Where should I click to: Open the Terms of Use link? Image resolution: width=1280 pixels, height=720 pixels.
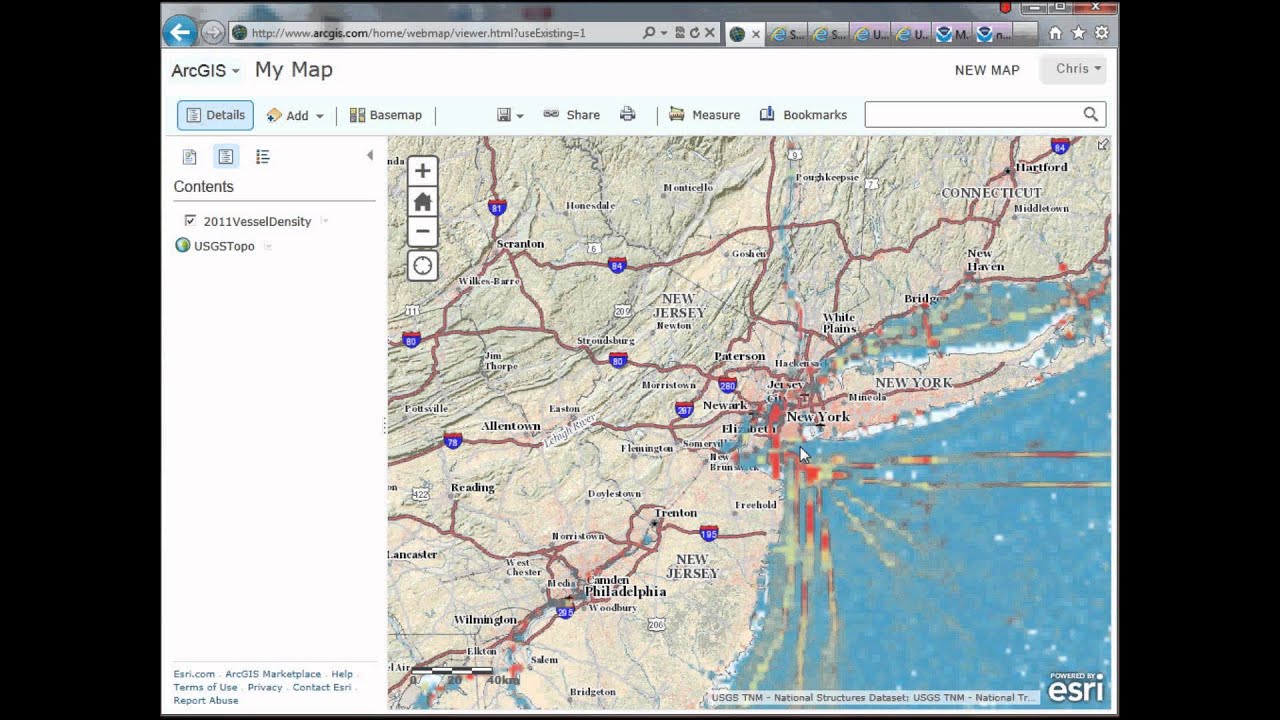click(206, 687)
